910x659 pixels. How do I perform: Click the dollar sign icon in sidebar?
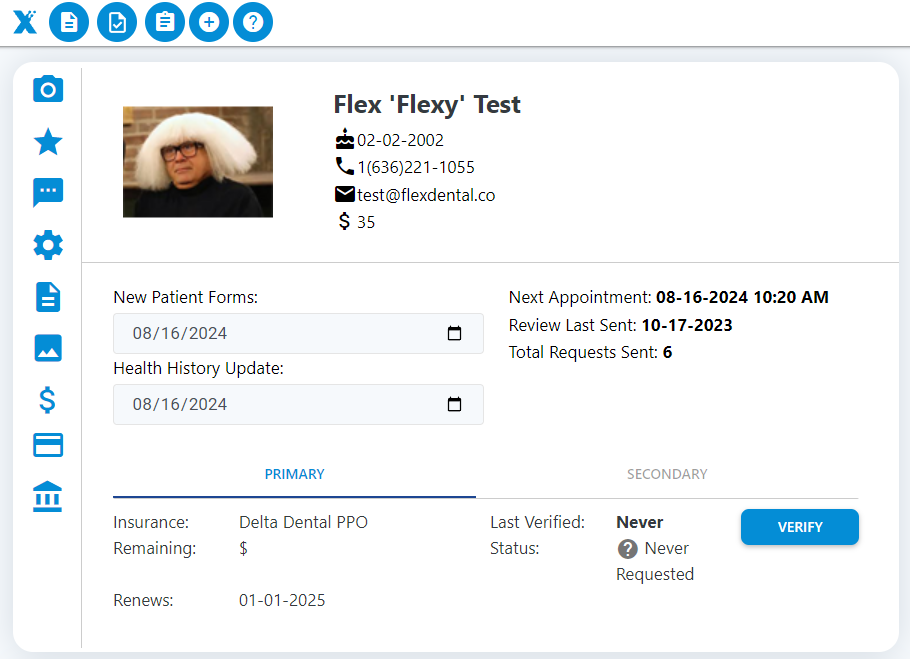point(48,400)
